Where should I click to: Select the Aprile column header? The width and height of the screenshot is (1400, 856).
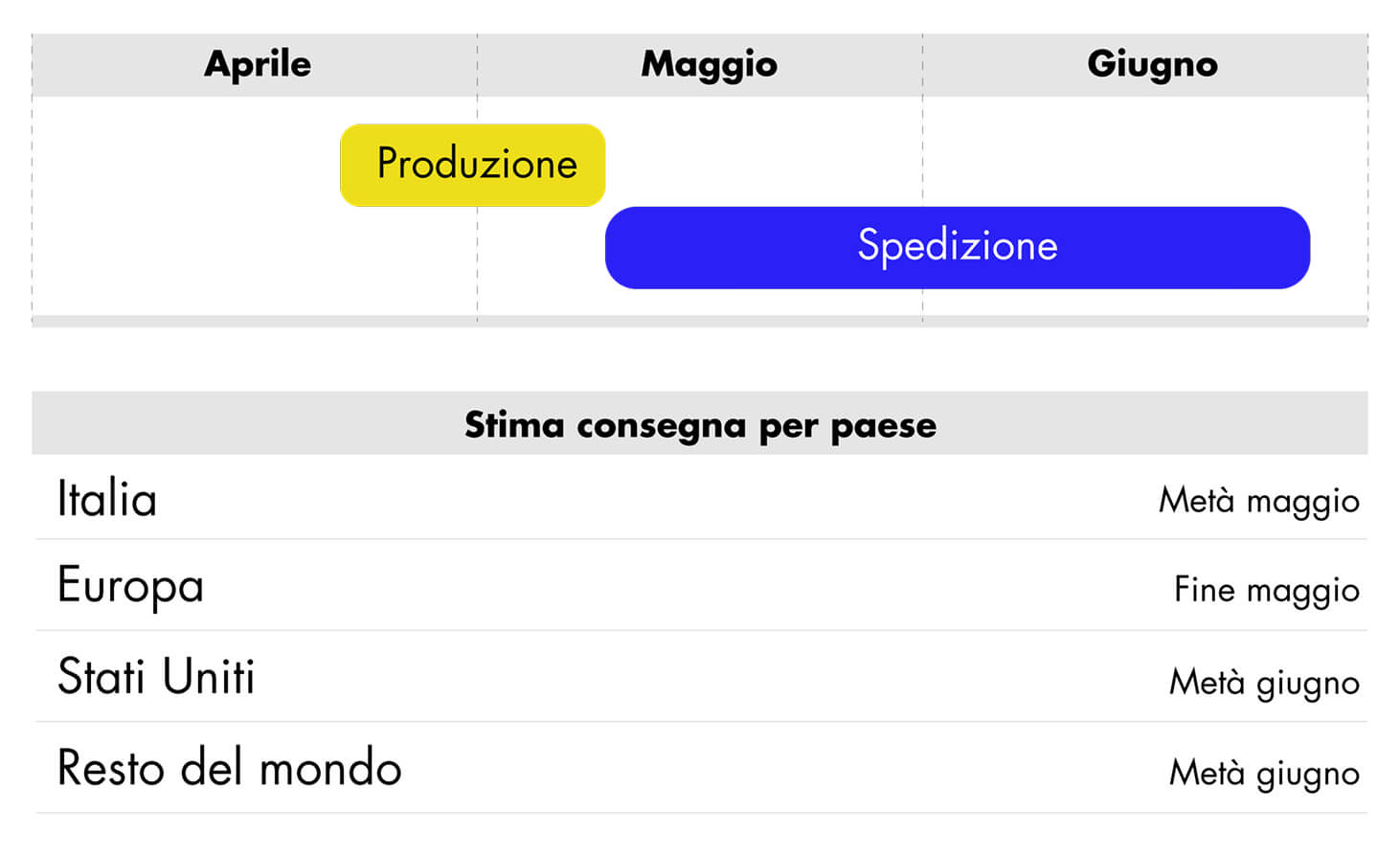pos(257,64)
